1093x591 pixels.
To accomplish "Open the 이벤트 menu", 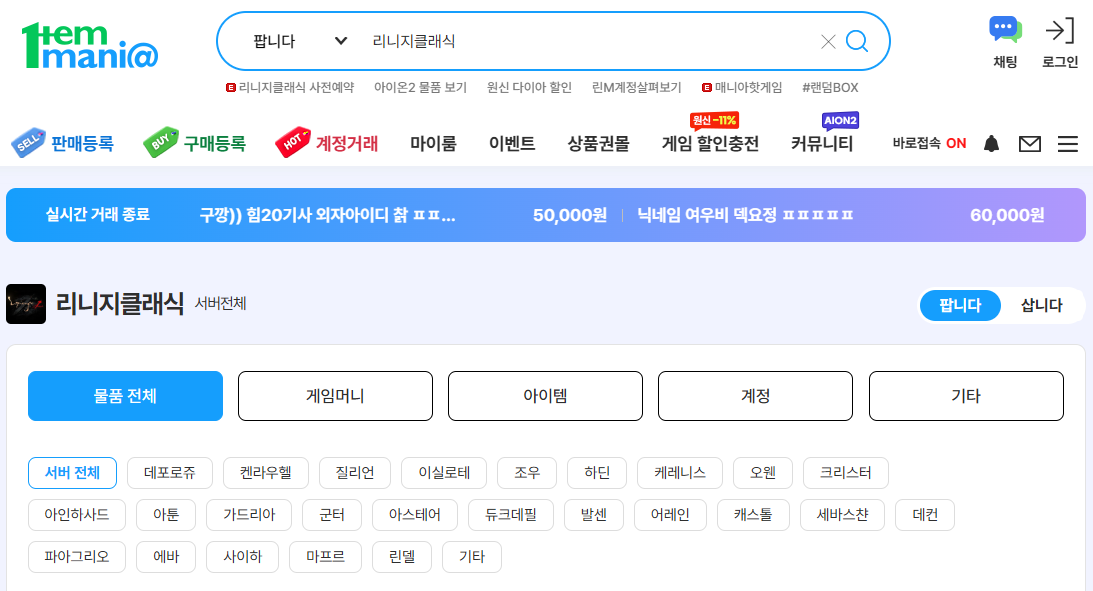I will click(x=512, y=144).
